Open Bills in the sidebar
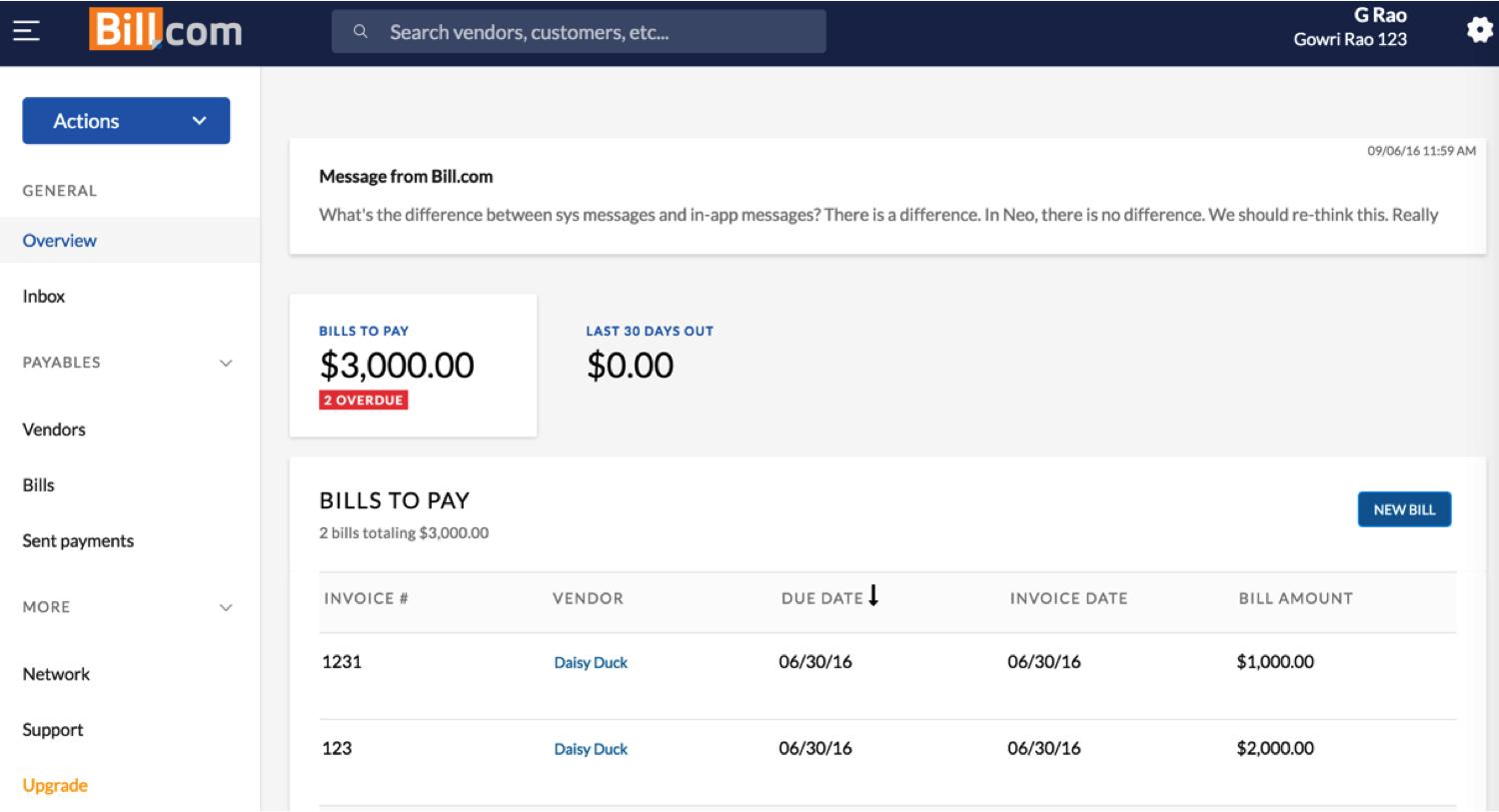The width and height of the screenshot is (1499, 812). (39, 485)
